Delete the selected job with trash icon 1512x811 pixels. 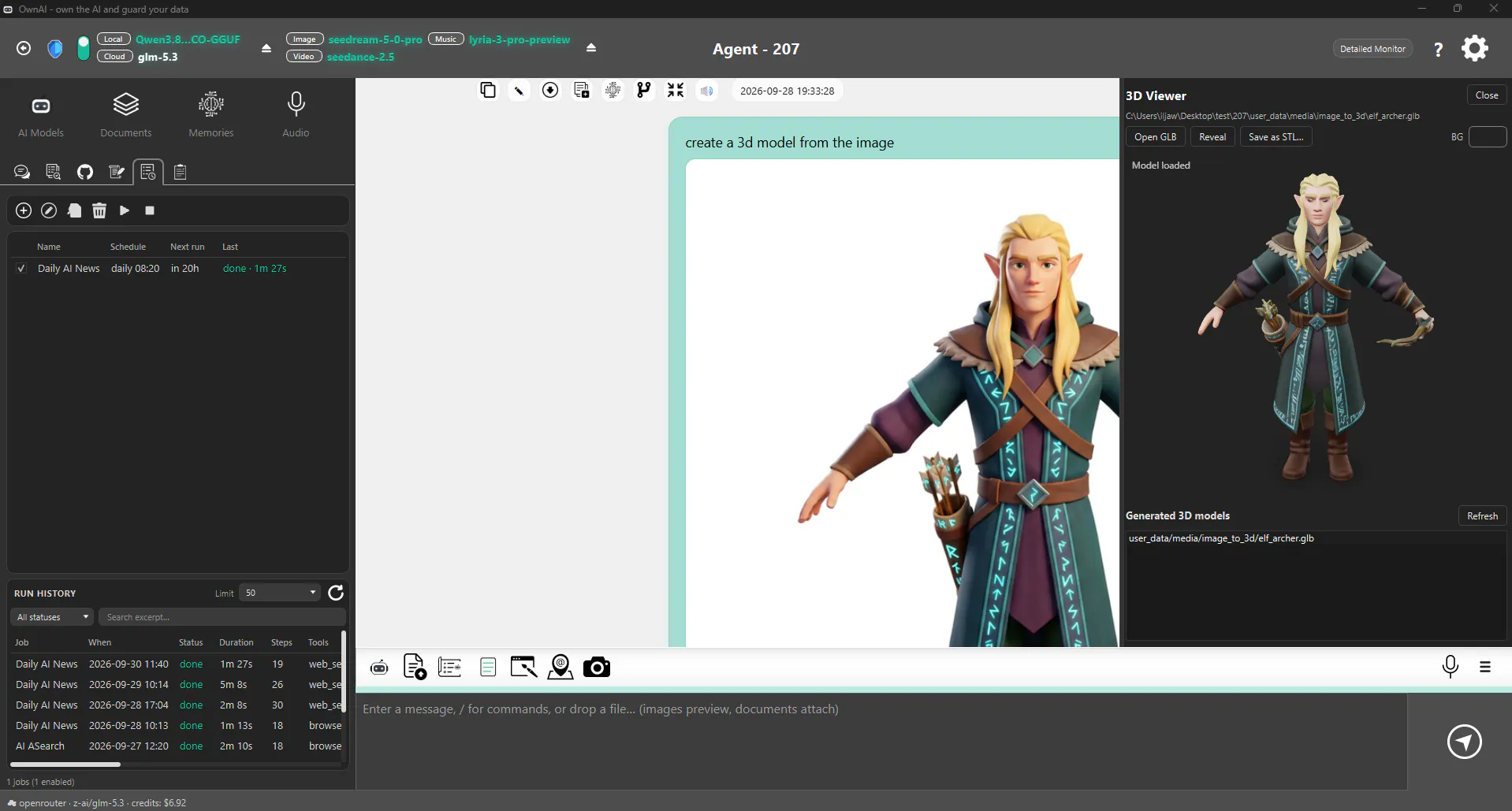(99, 210)
